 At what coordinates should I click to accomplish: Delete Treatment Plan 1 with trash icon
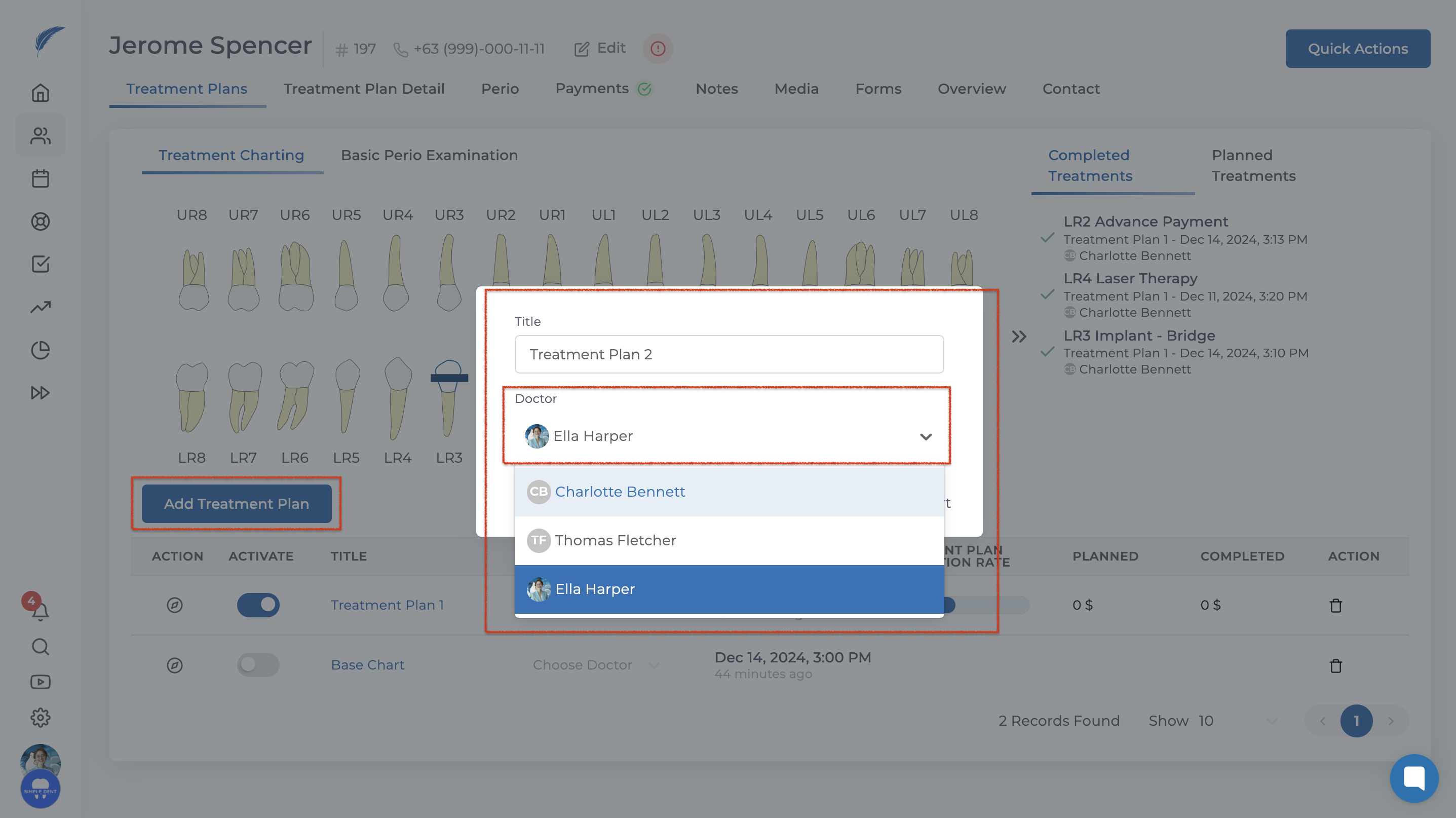tap(1335, 606)
